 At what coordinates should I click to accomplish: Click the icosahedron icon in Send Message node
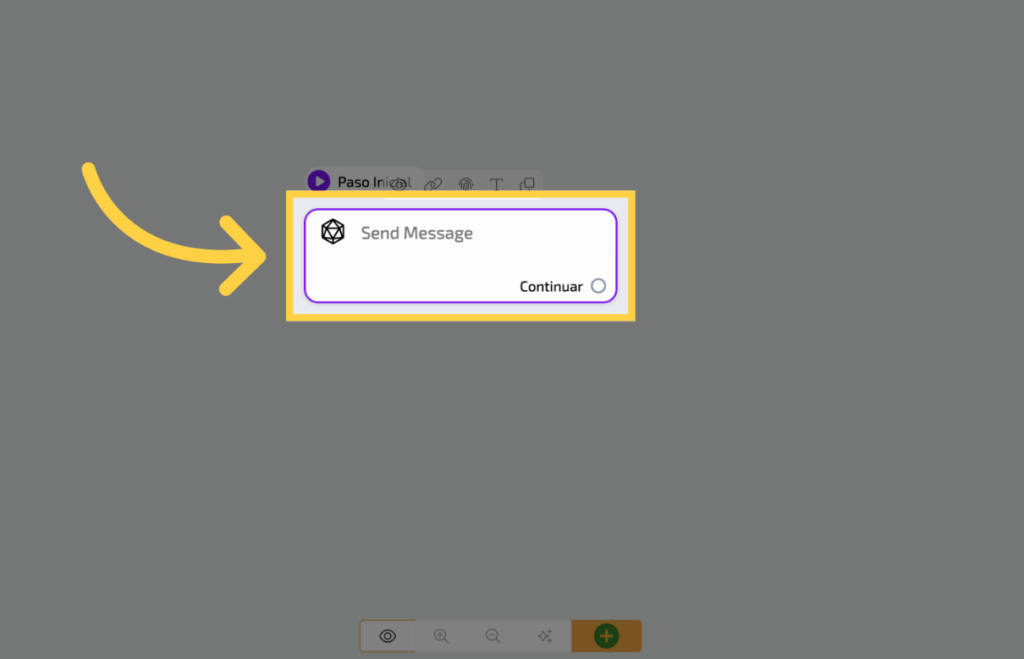[333, 232]
